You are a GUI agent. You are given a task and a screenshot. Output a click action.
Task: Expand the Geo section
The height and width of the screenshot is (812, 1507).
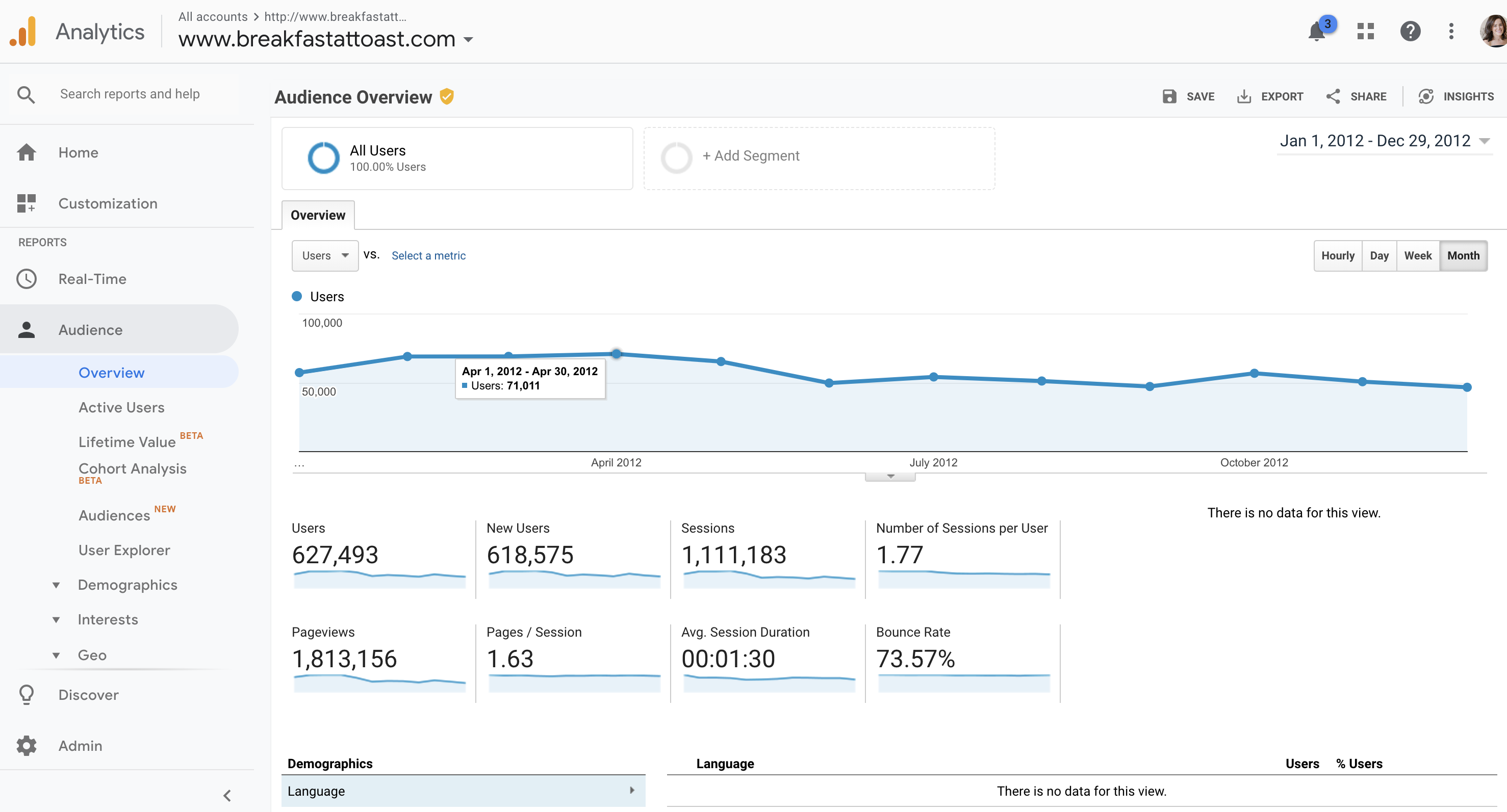coord(56,656)
